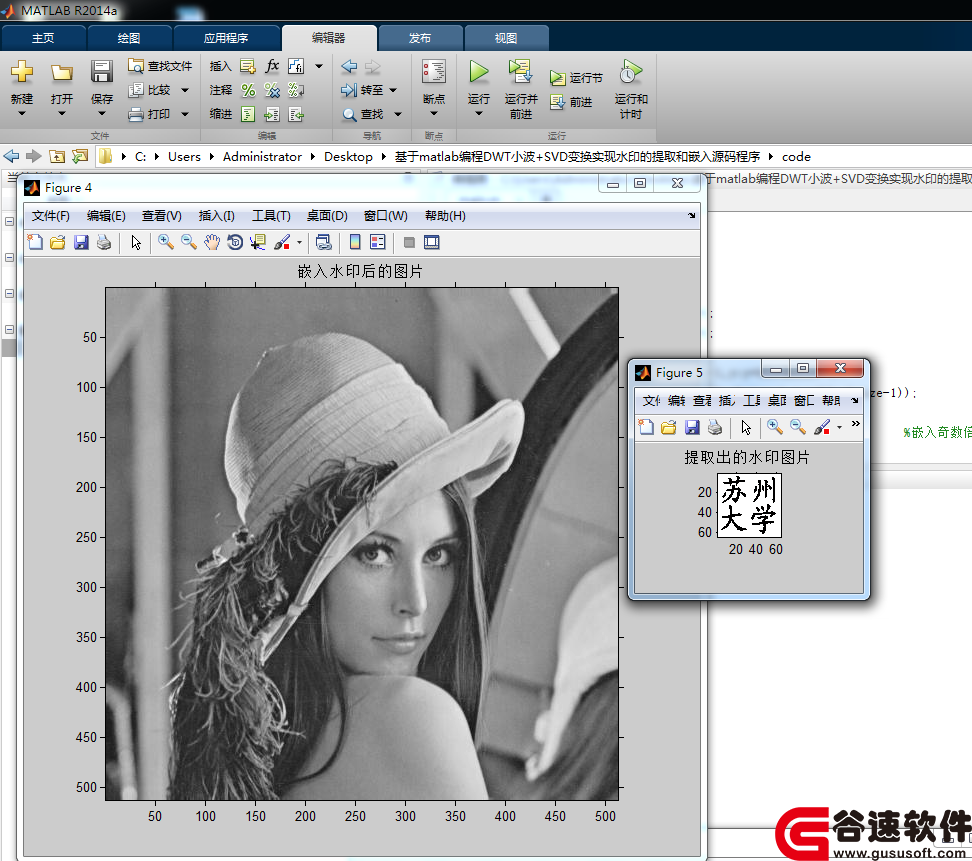The width and height of the screenshot is (972, 861).
Task: Click the uncomment % icon with X
Action: tap(272, 91)
